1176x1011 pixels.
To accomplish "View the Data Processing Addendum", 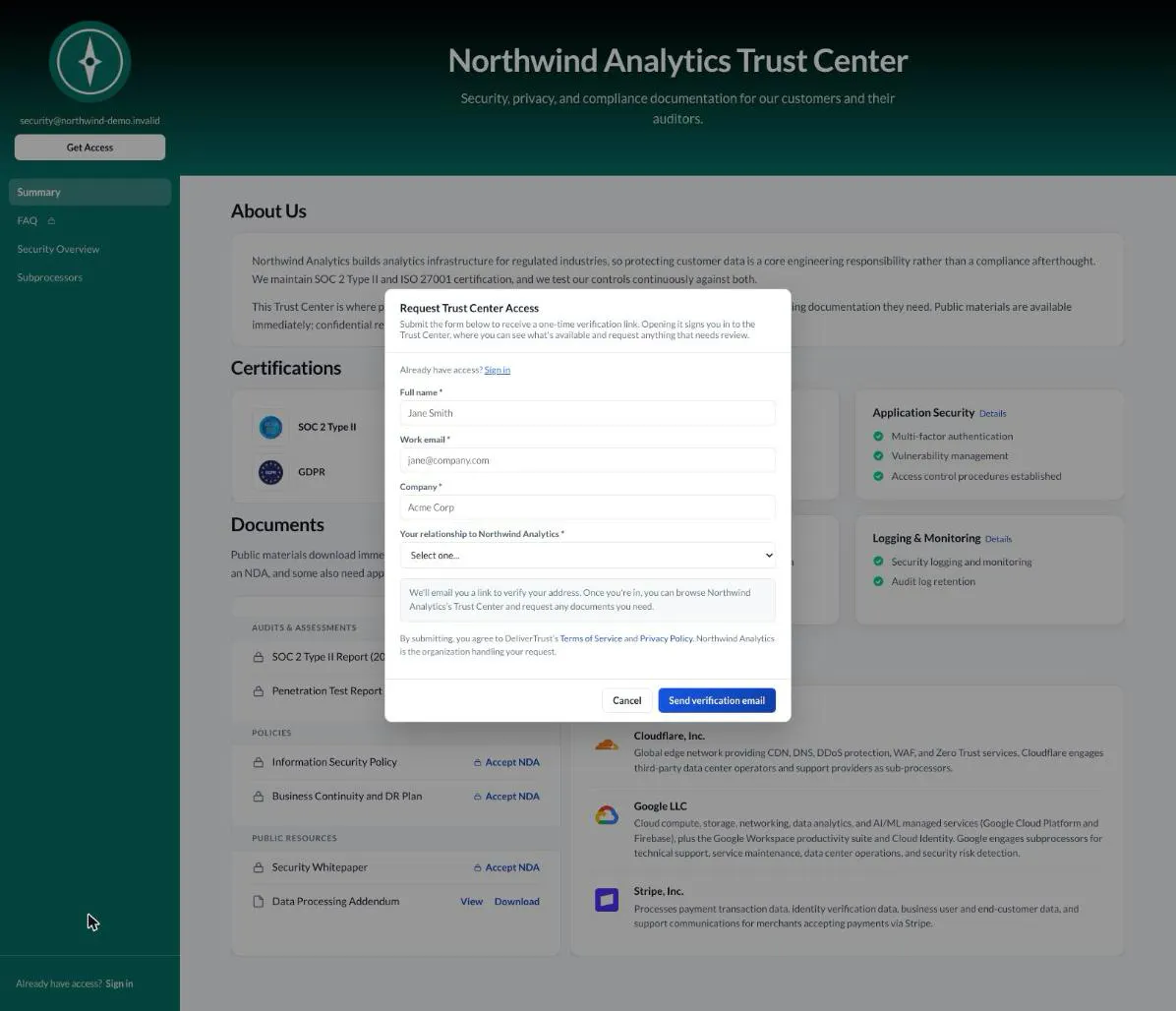I will tap(472, 902).
